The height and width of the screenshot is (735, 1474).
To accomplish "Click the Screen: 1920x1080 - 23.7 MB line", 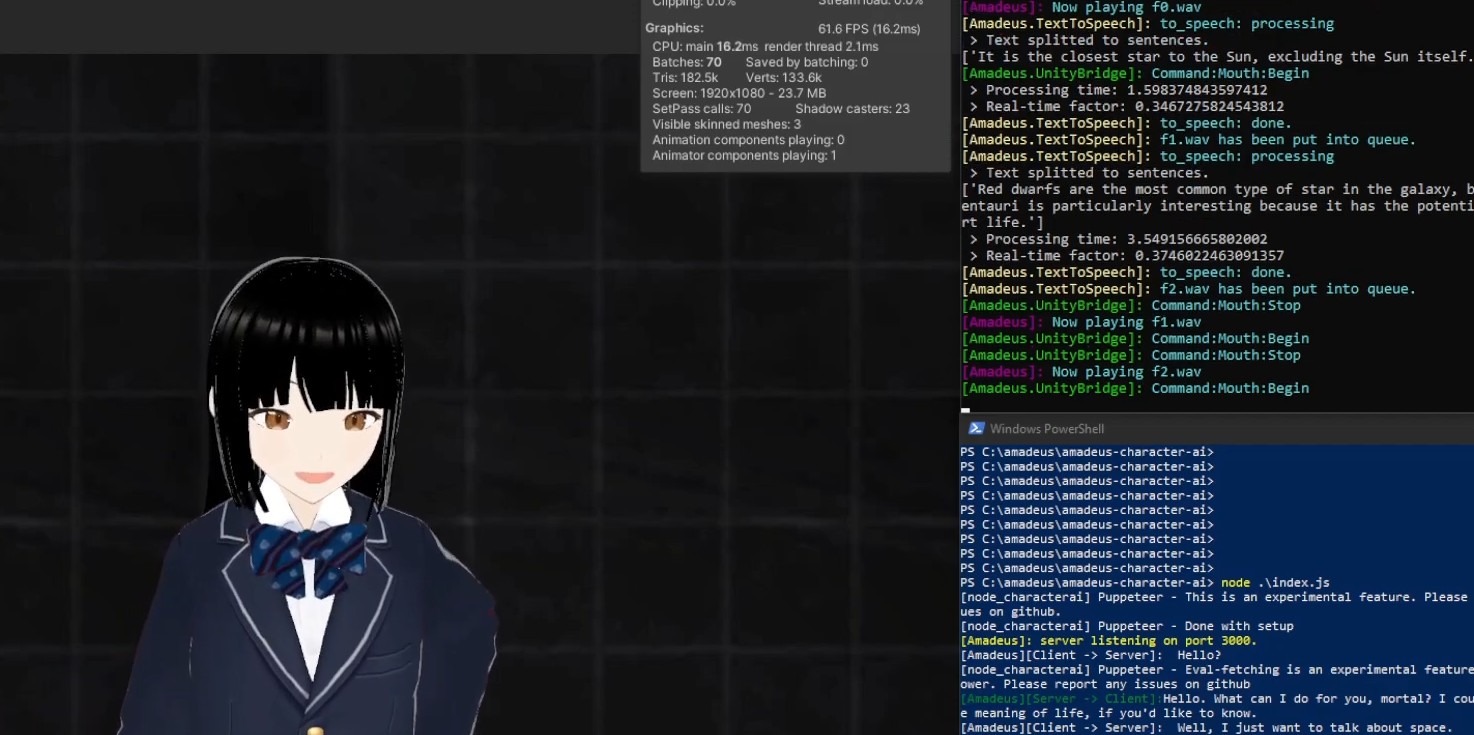I will (739, 93).
